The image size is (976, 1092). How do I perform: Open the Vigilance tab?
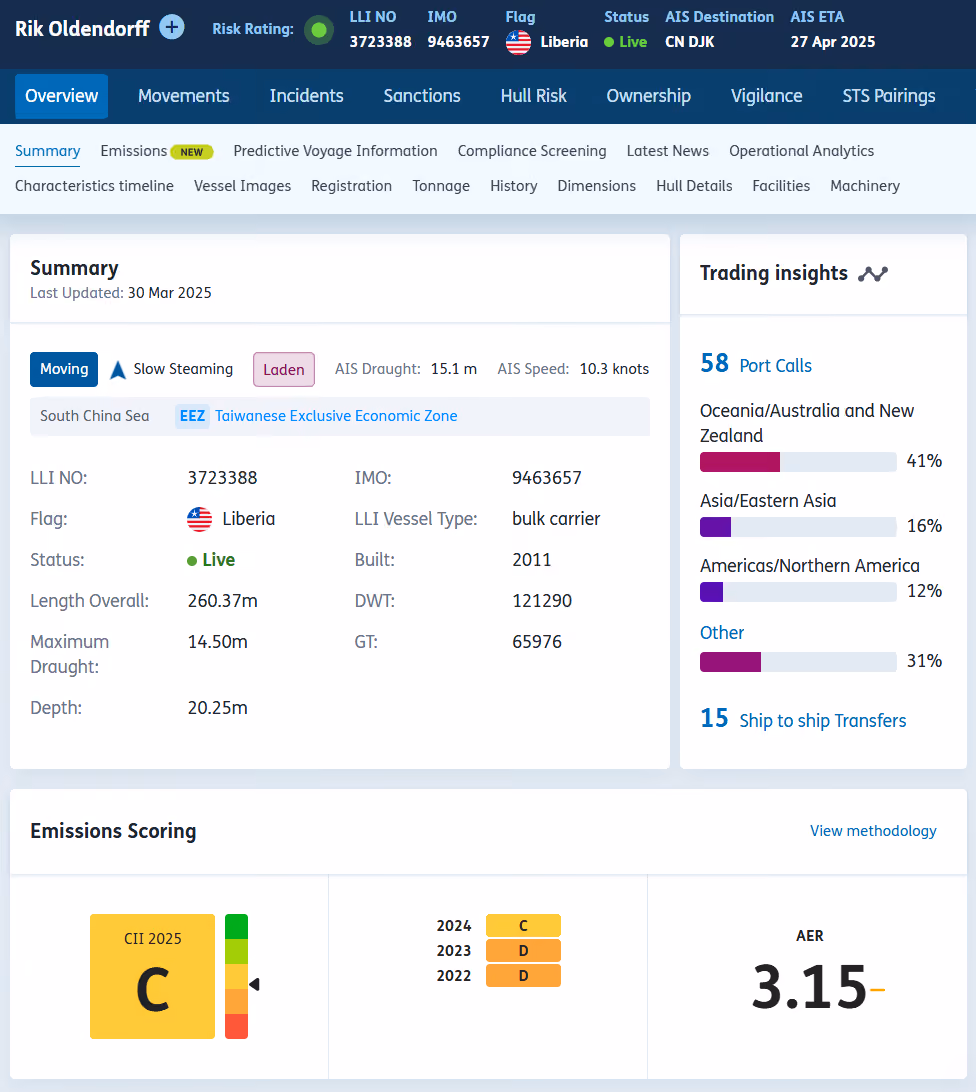pyautogui.click(x=766, y=96)
